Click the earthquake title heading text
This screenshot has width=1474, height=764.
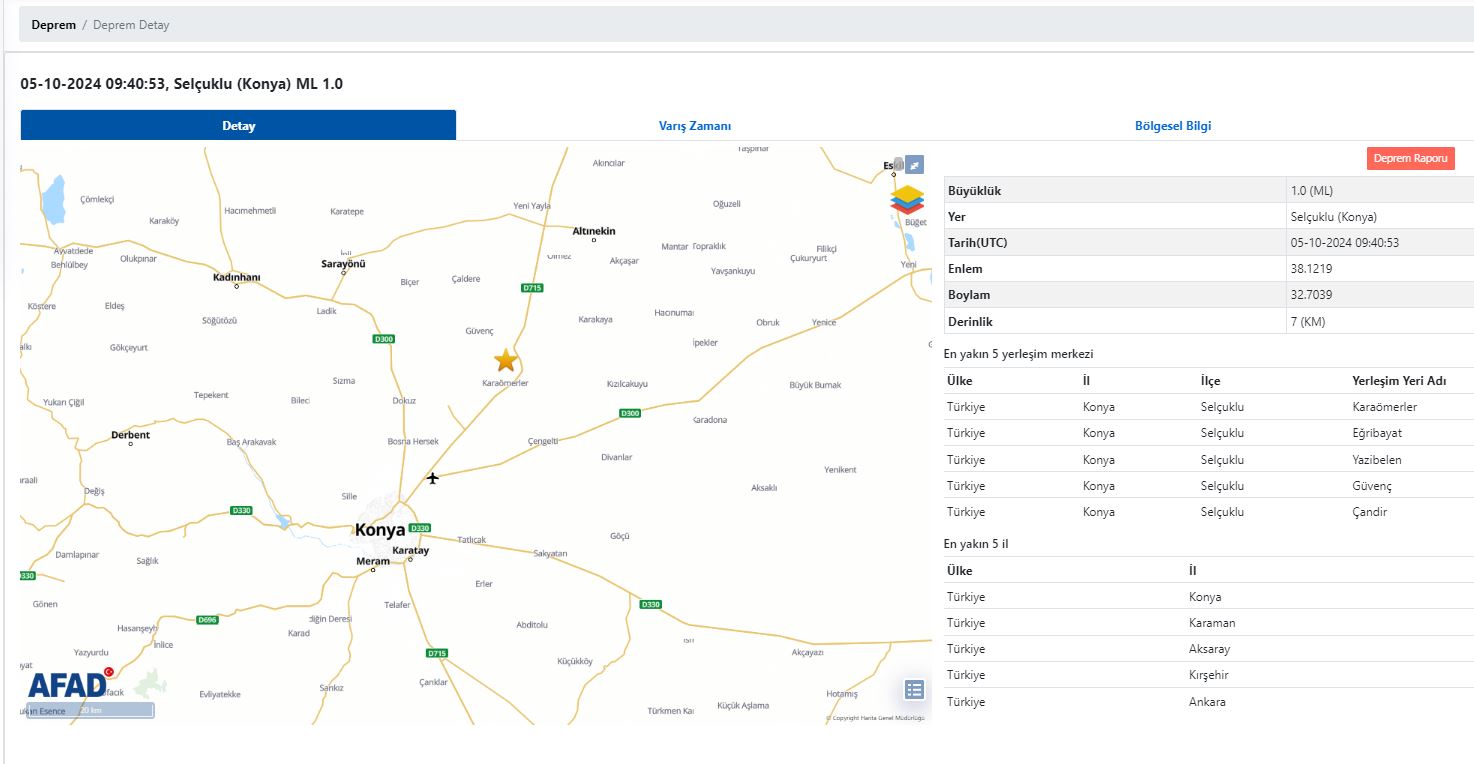click(182, 84)
